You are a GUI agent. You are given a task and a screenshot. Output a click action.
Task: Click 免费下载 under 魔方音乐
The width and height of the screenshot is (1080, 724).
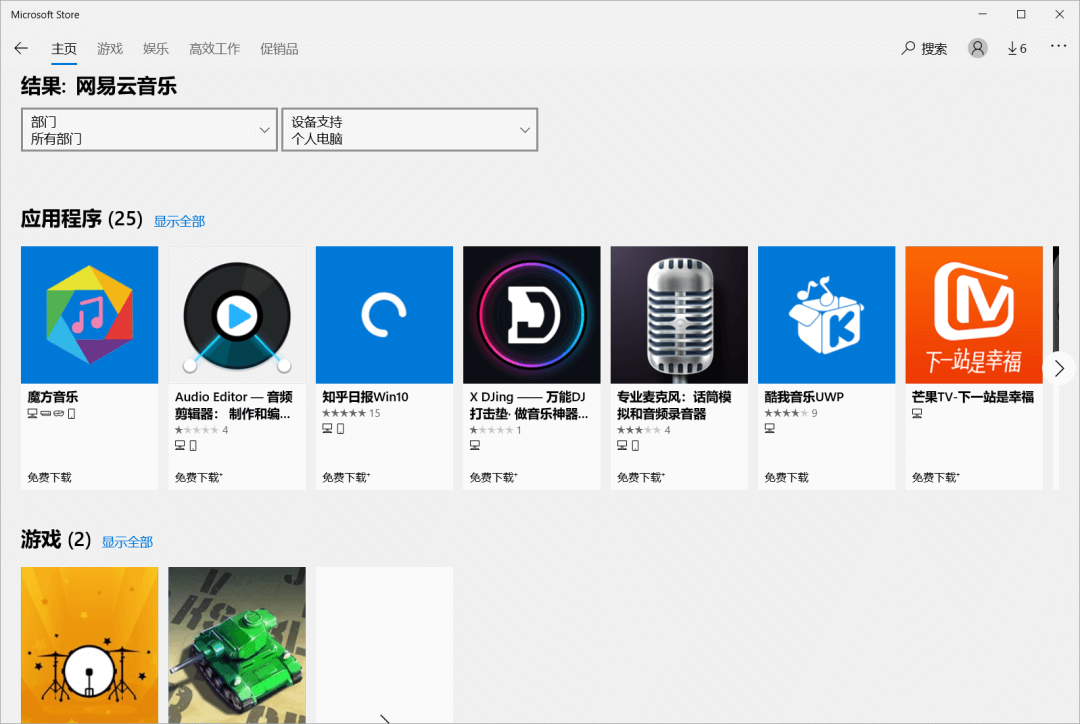tap(50, 477)
